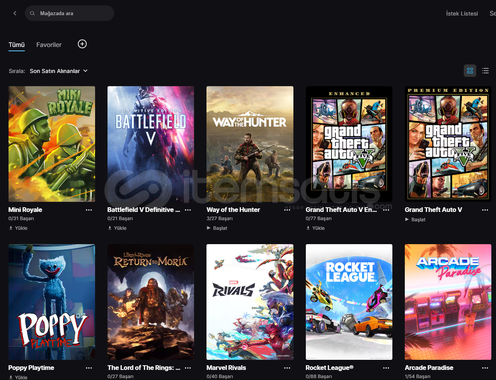This screenshot has width=496, height=380.
Task: Open more options for Grand Theft Auto V Enhanced
Action: pyautogui.click(x=386, y=210)
